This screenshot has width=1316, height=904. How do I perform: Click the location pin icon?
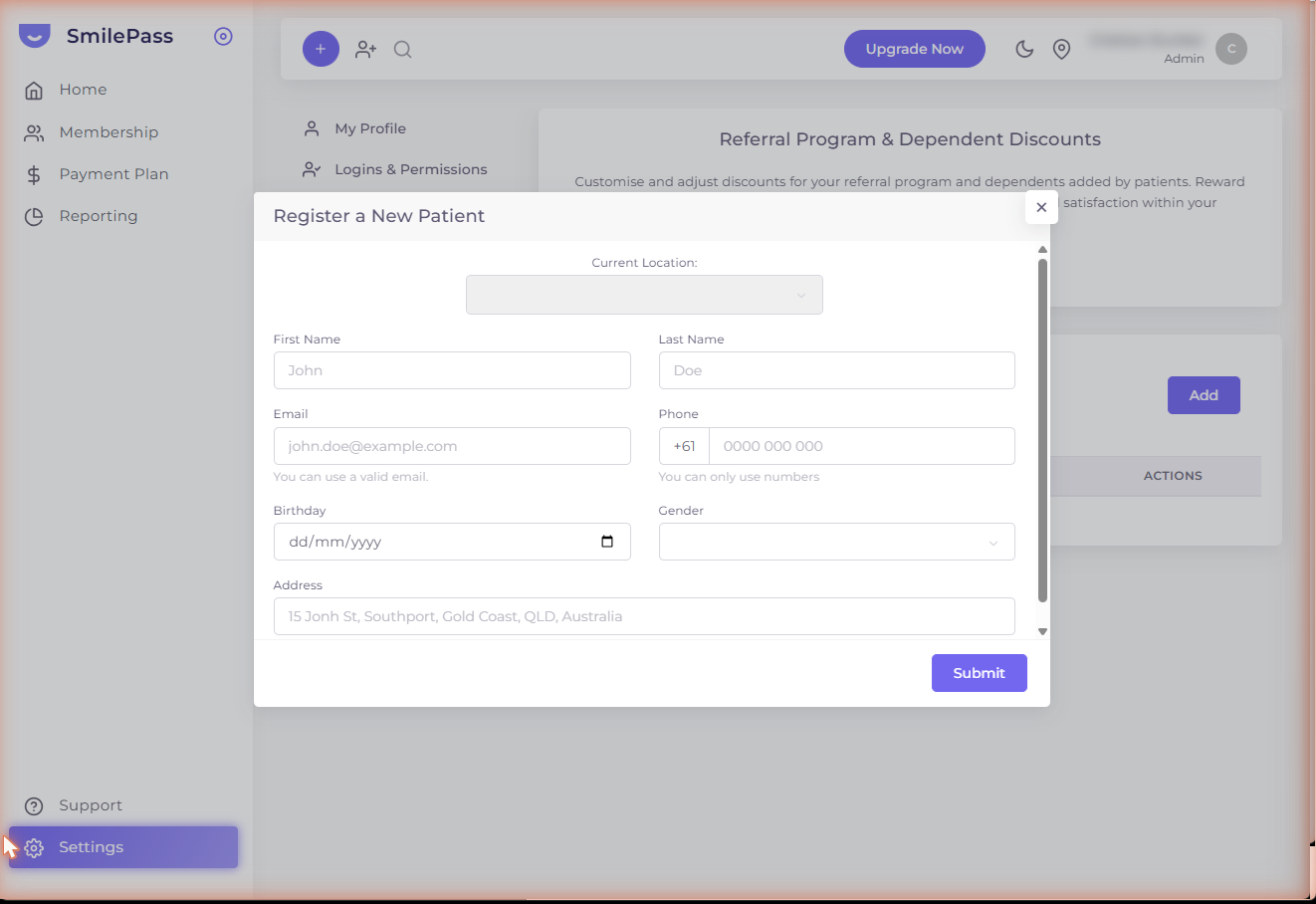(x=1062, y=49)
